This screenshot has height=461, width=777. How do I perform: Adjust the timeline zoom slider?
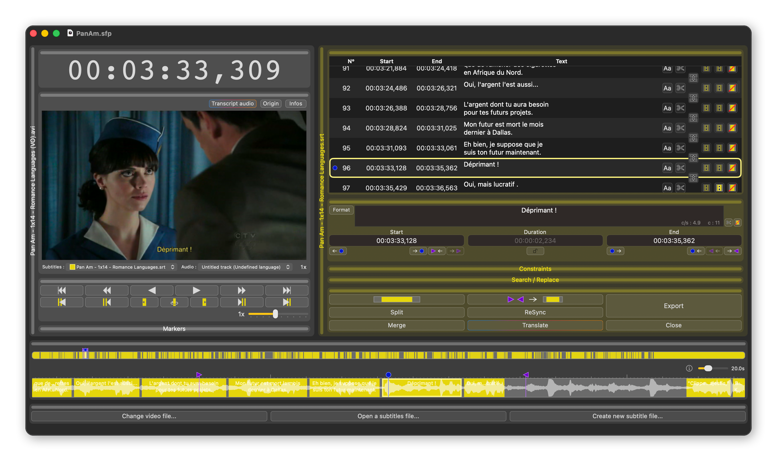tap(708, 368)
